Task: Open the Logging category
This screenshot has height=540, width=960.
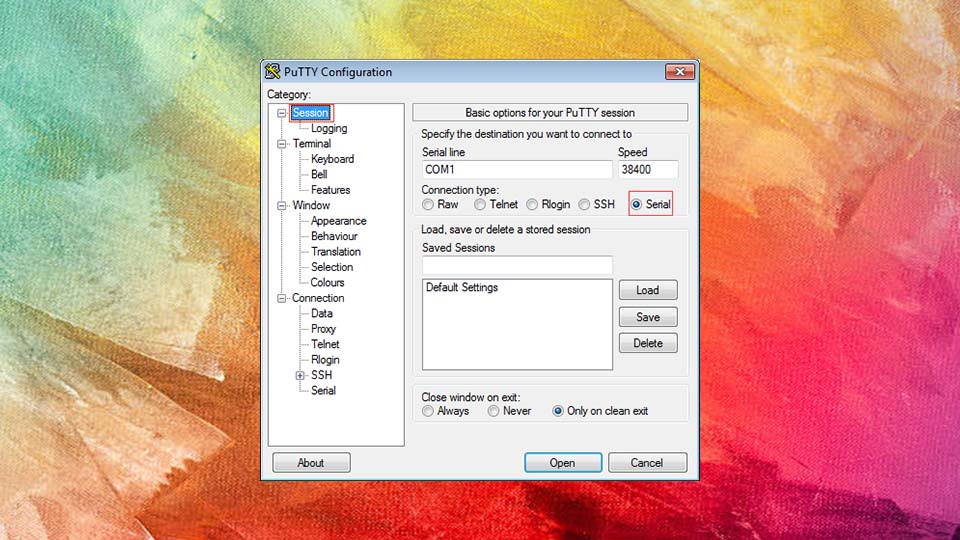Action: point(329,129)
